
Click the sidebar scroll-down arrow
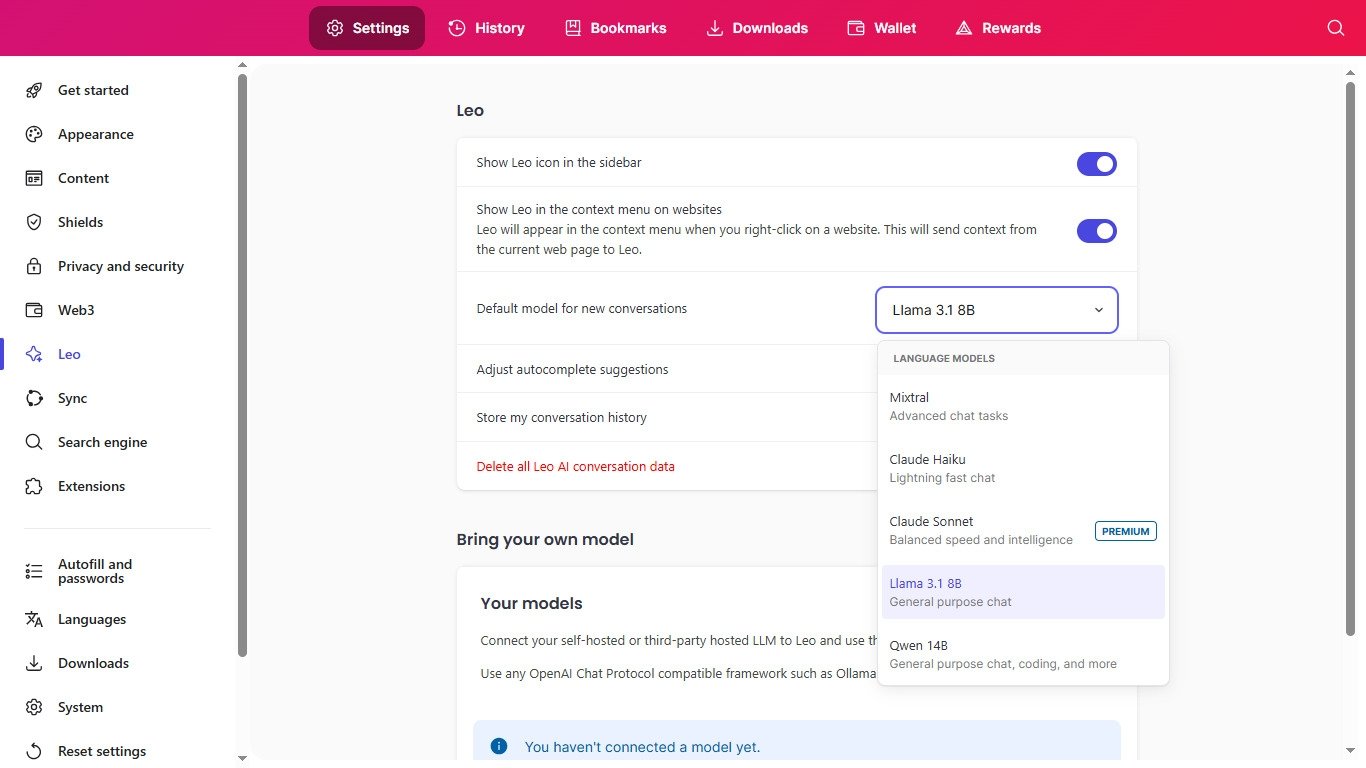click(x=242, y=759)
